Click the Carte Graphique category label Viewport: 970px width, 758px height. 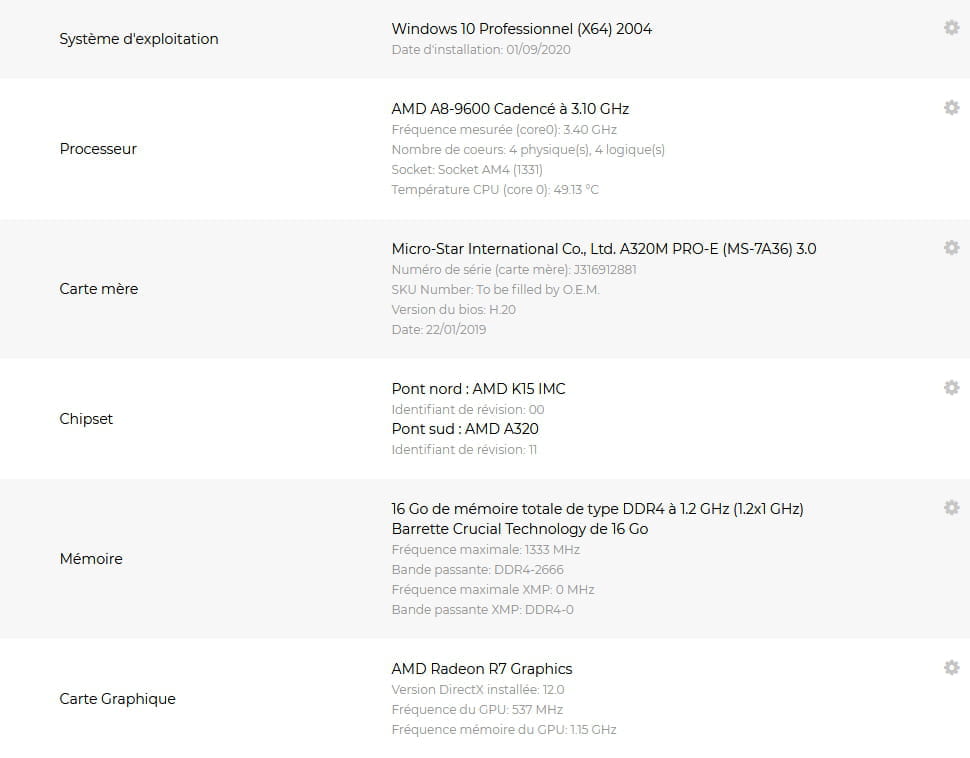118,699
